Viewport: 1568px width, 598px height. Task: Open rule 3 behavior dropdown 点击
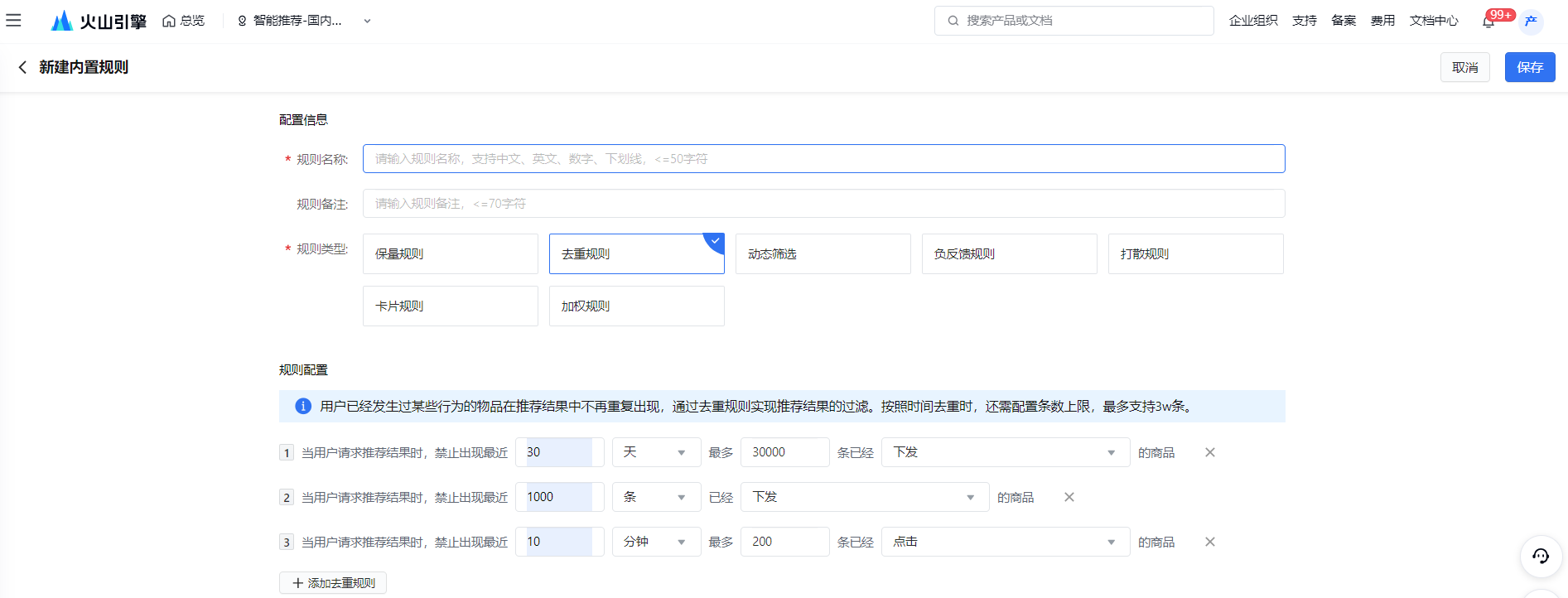point(1006,542)
